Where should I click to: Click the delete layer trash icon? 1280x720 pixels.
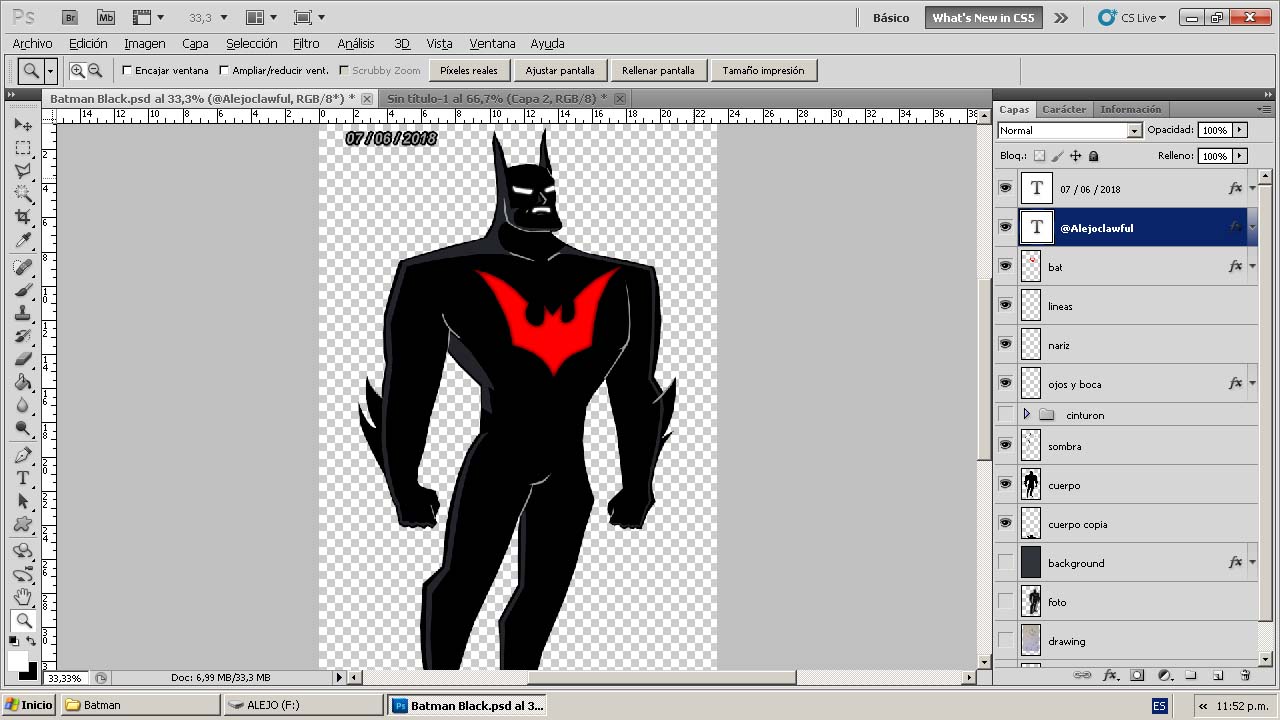click(x=1245, y=676)
